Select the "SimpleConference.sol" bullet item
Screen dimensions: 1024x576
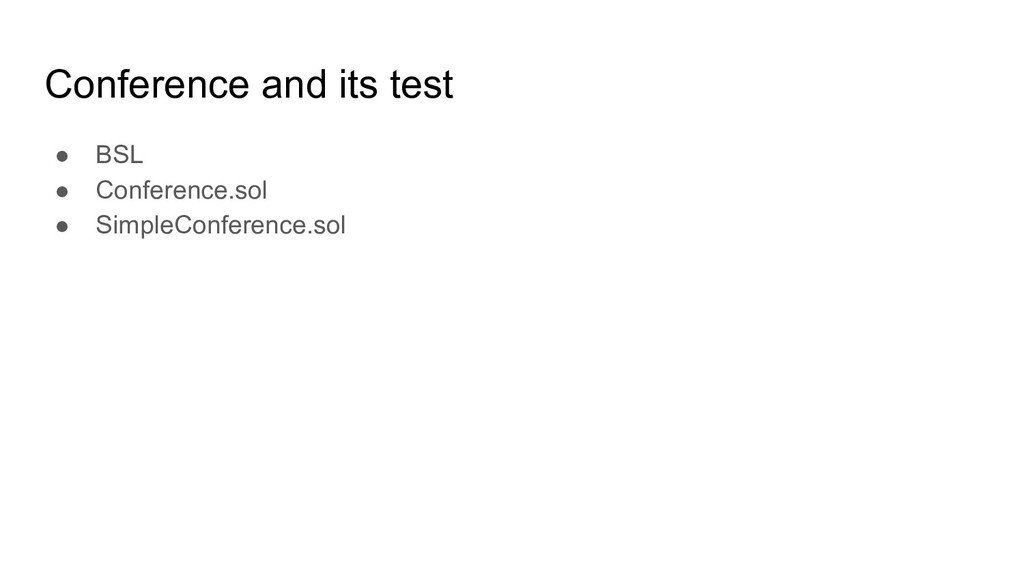pyautogui.click(x=220, y=225)
